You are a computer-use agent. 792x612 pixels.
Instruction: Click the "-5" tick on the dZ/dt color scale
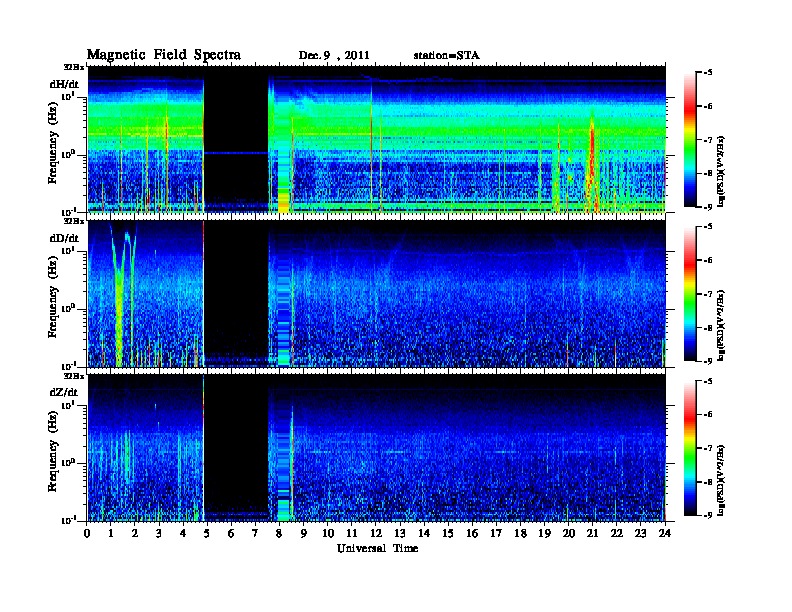click(x=708, y=381)
